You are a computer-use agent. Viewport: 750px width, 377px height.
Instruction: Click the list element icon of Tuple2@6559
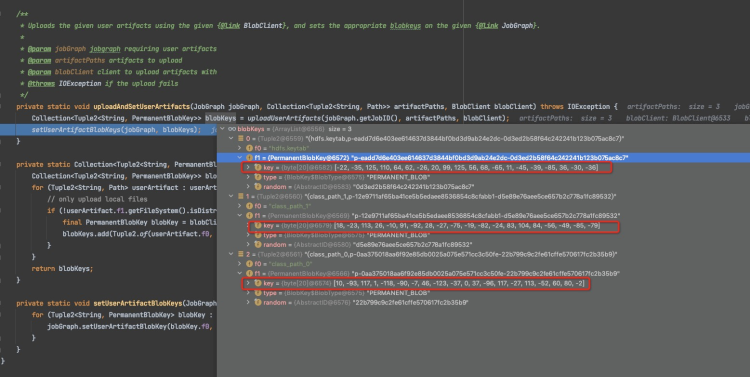coord(241,139)
